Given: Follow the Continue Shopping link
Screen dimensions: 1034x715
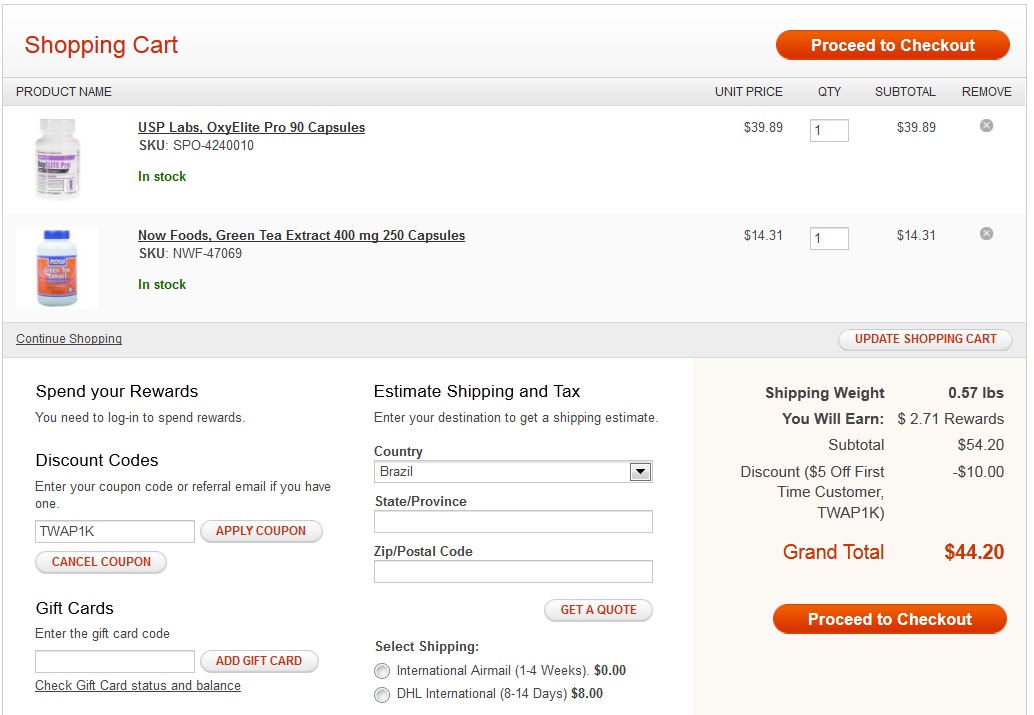Looking at the screenshot, I should (69, 338).
